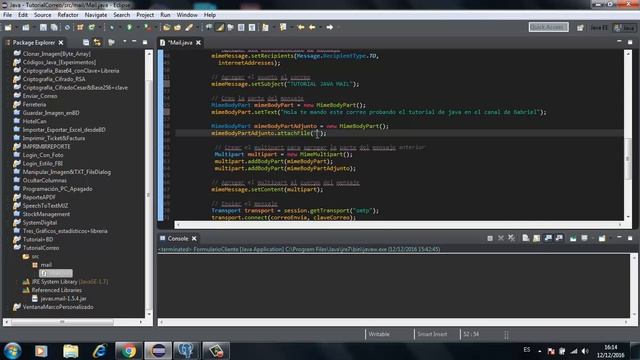Close the Console view tab
This screenshot has width=640, height=360.
click(194, 238)
